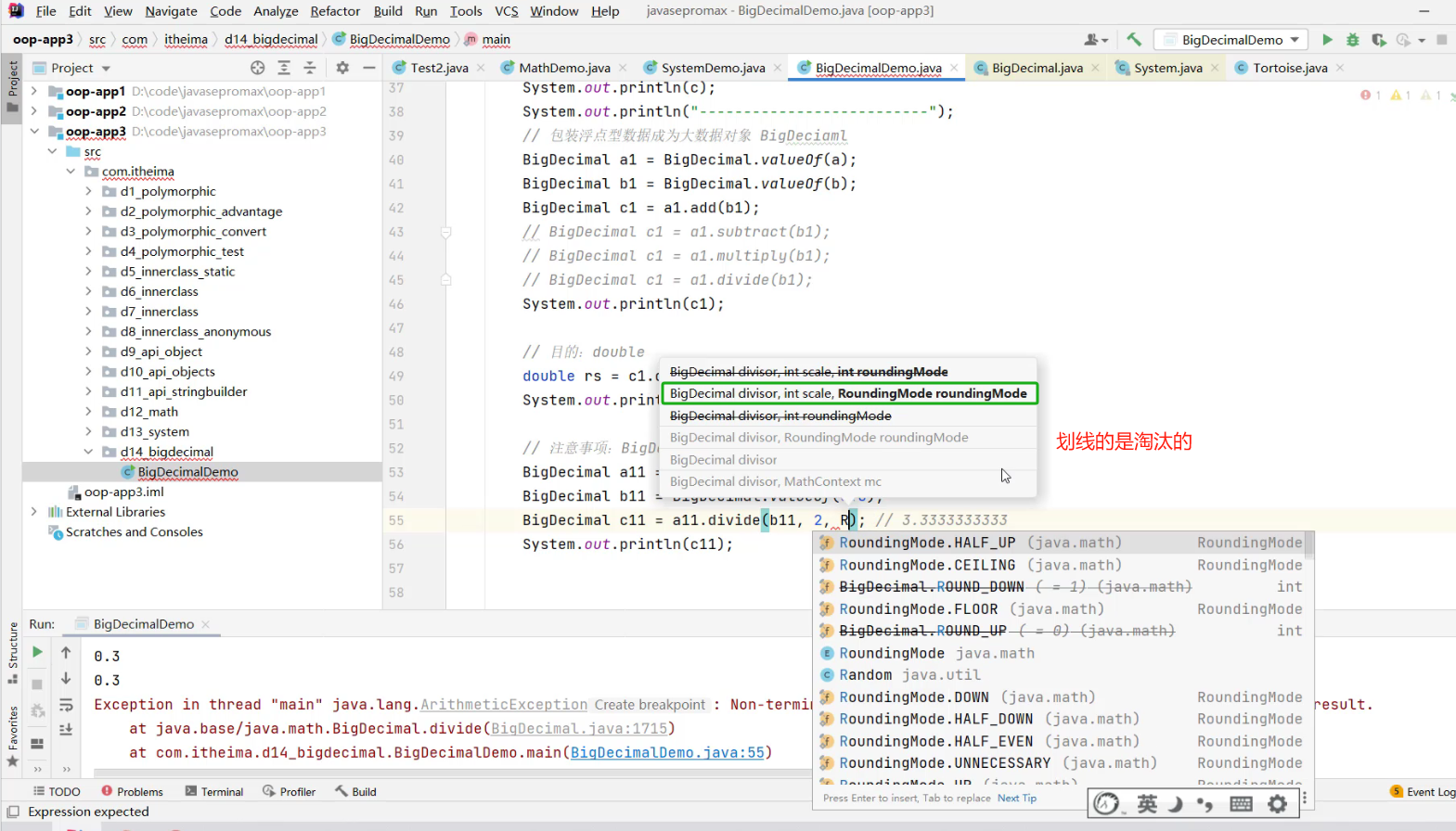
Task: Toggle half-moon width mode in IME toolbar
Action: pyautogui.click(x=1176, y=804)
